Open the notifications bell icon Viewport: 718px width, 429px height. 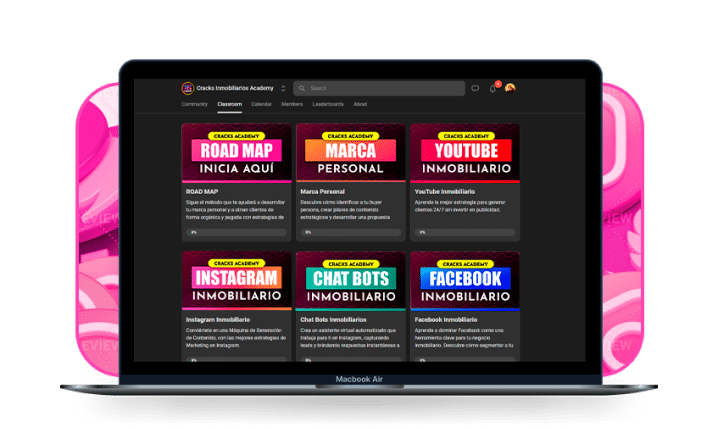[x=493, y=88]
